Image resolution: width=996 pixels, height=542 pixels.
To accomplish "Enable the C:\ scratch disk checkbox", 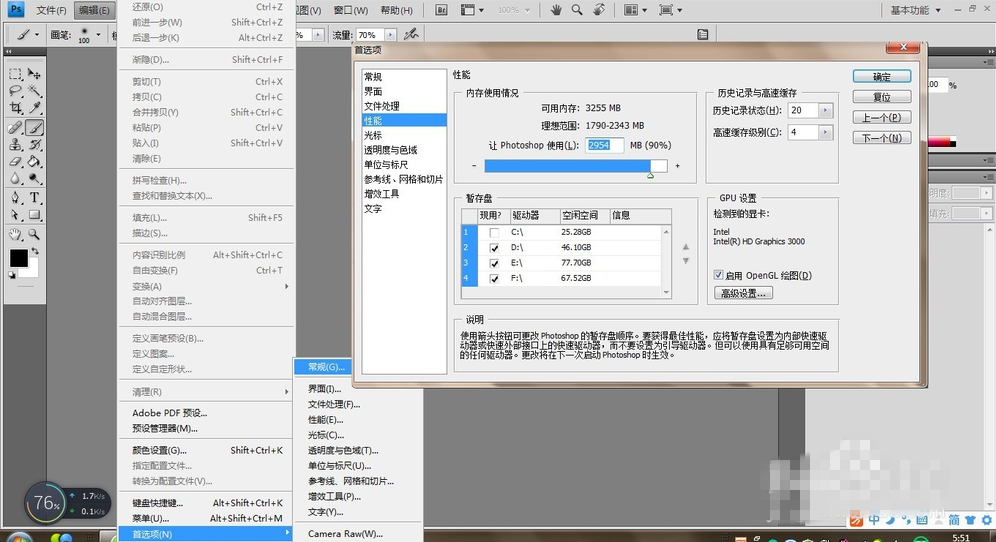I will click(x=494, y=233).
